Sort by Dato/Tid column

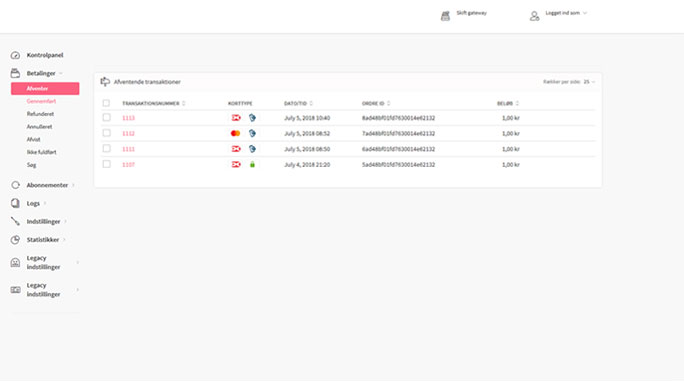pos(298,103)
